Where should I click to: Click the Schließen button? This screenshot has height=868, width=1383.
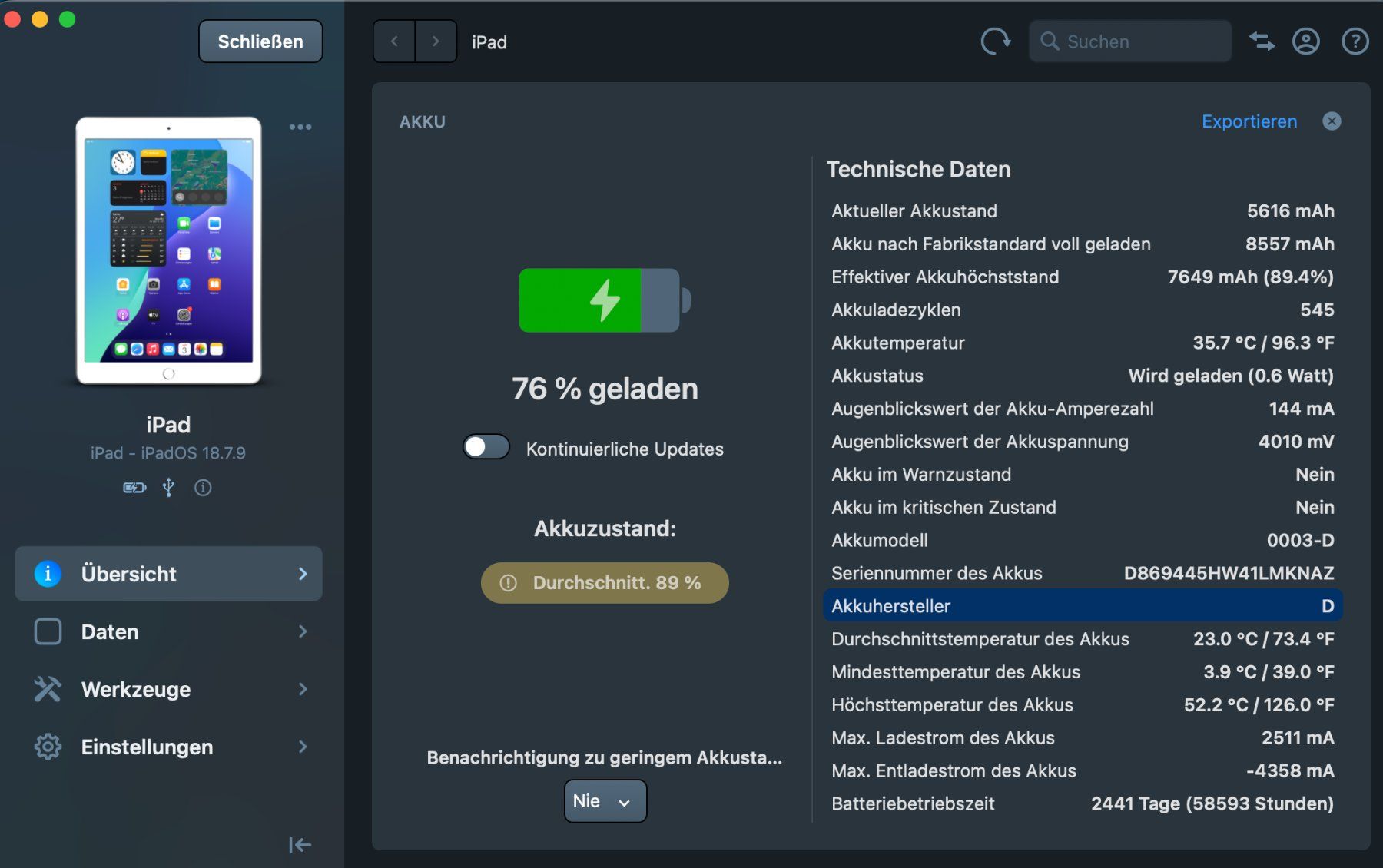[x=260, y=41]
